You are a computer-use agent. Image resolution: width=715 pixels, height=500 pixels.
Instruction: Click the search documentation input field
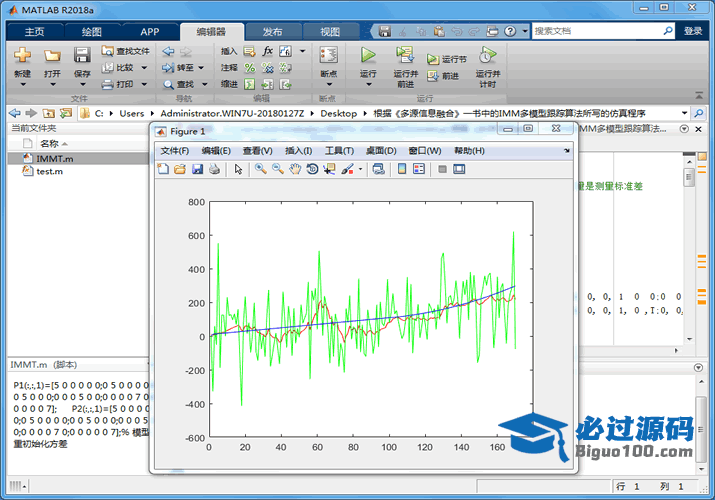click(x=597, y=31)
